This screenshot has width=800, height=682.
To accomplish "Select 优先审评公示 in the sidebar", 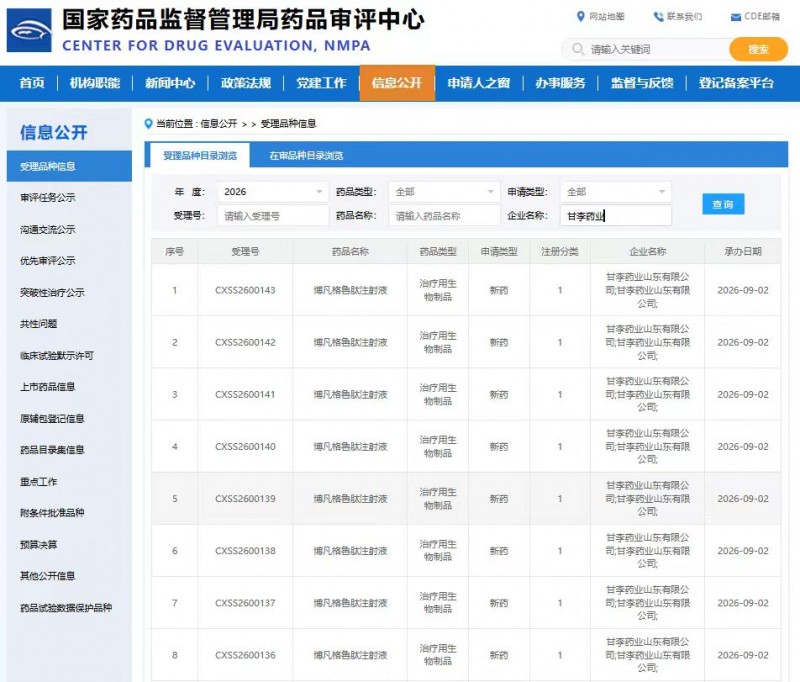I will [48, 261].
